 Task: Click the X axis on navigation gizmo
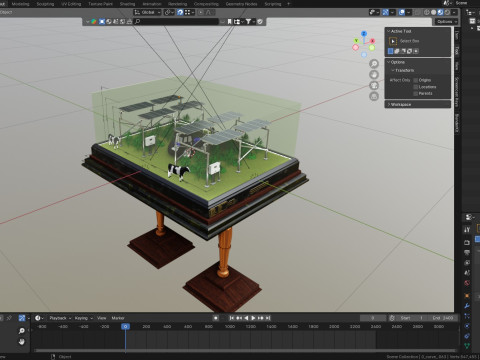372,41
